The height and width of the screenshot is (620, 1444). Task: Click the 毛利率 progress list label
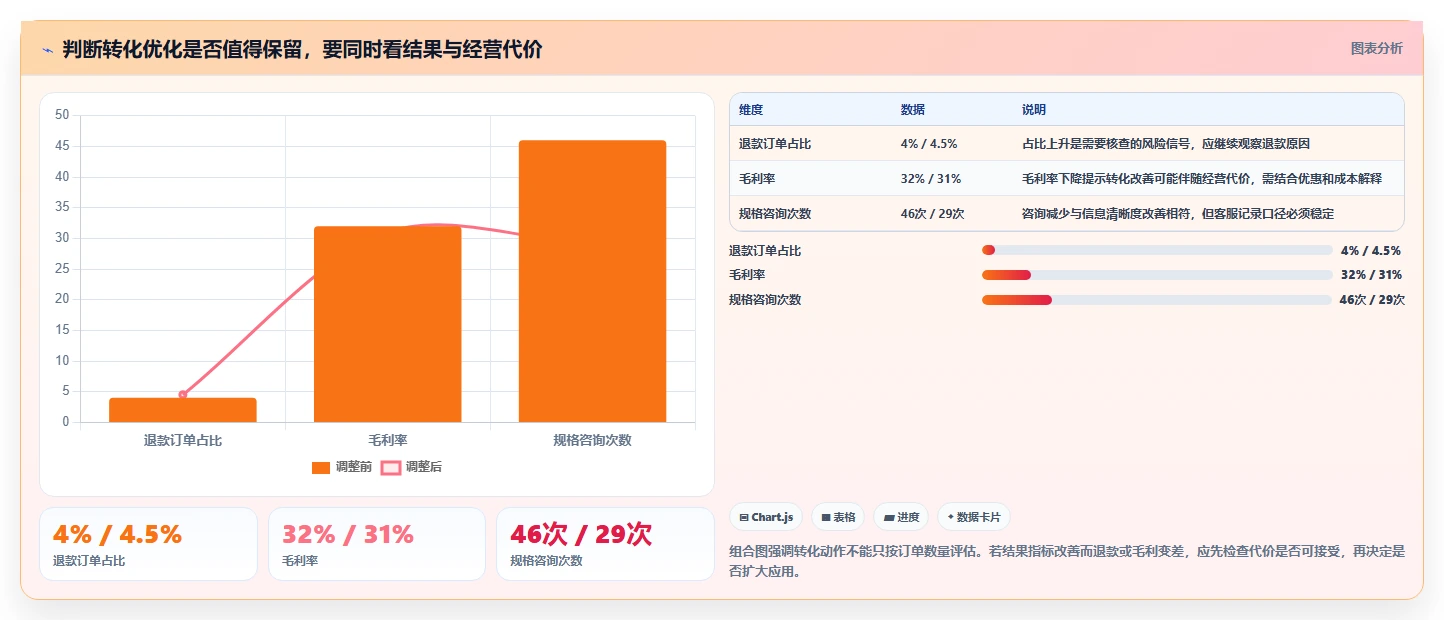point(747,275)
